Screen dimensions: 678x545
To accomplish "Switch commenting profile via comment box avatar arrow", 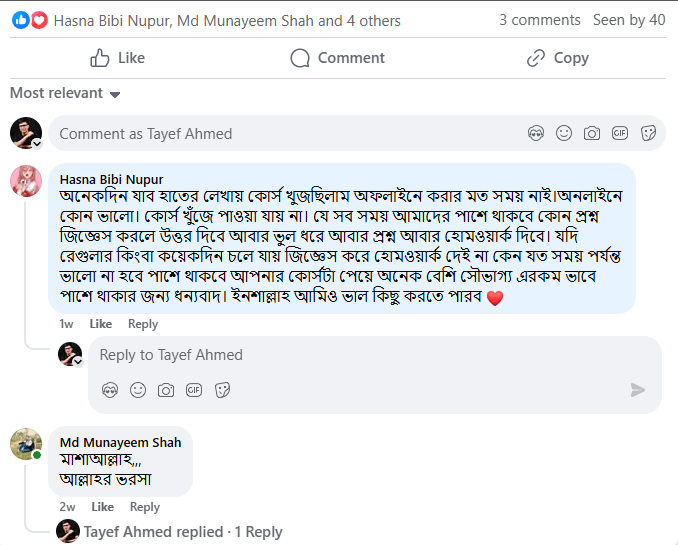I will 37,144.
